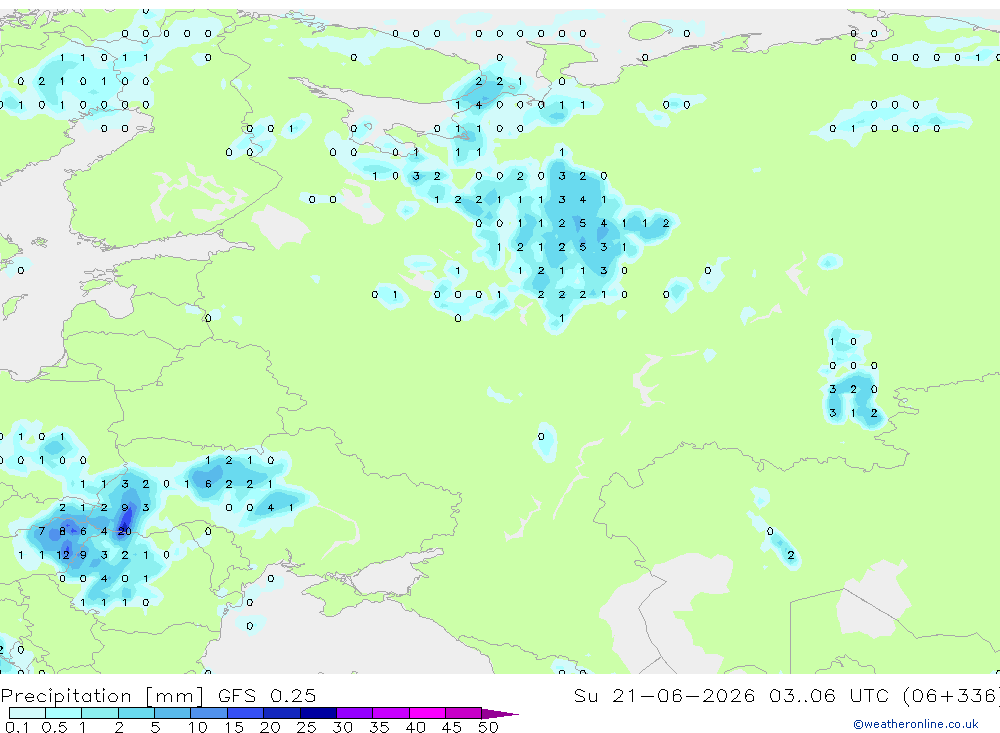The height and width of the screenshot is (733, 1000).
Task: Select the violet legend swatch between 30 and 35
Action: point(354,713)
